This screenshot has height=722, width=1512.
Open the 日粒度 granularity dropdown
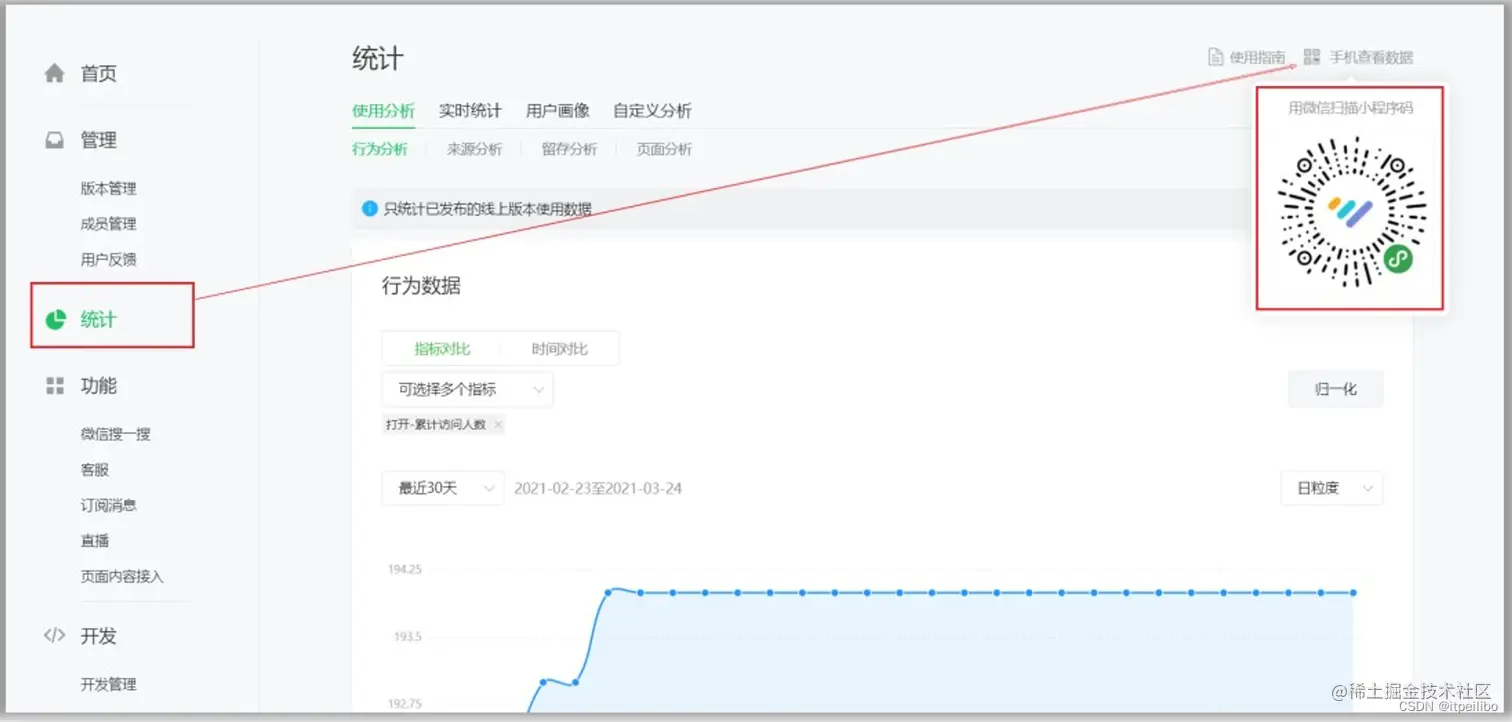1332,488
